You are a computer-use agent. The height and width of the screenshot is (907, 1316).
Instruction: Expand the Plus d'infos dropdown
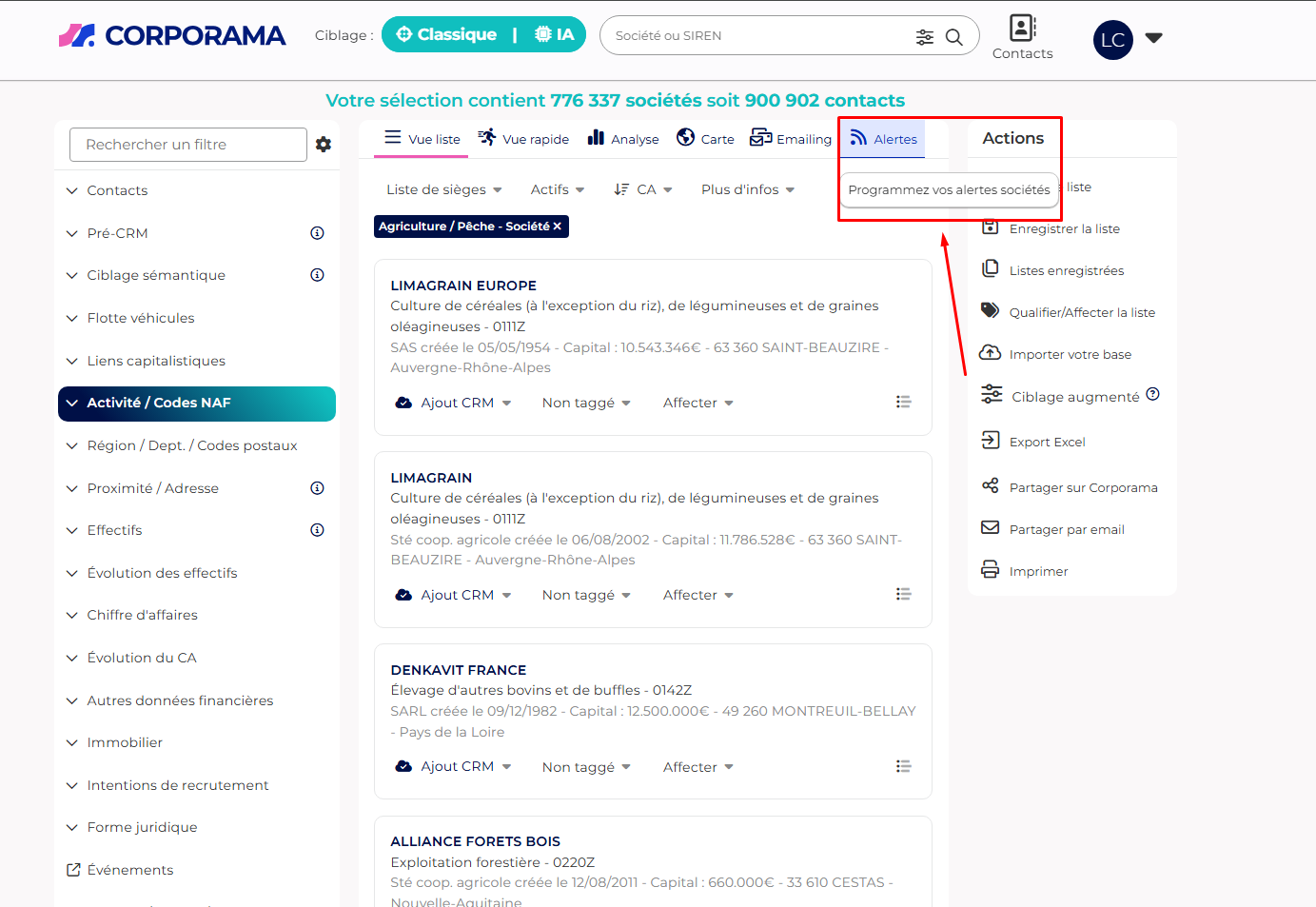pyautogui.click(x=747, y=189)
